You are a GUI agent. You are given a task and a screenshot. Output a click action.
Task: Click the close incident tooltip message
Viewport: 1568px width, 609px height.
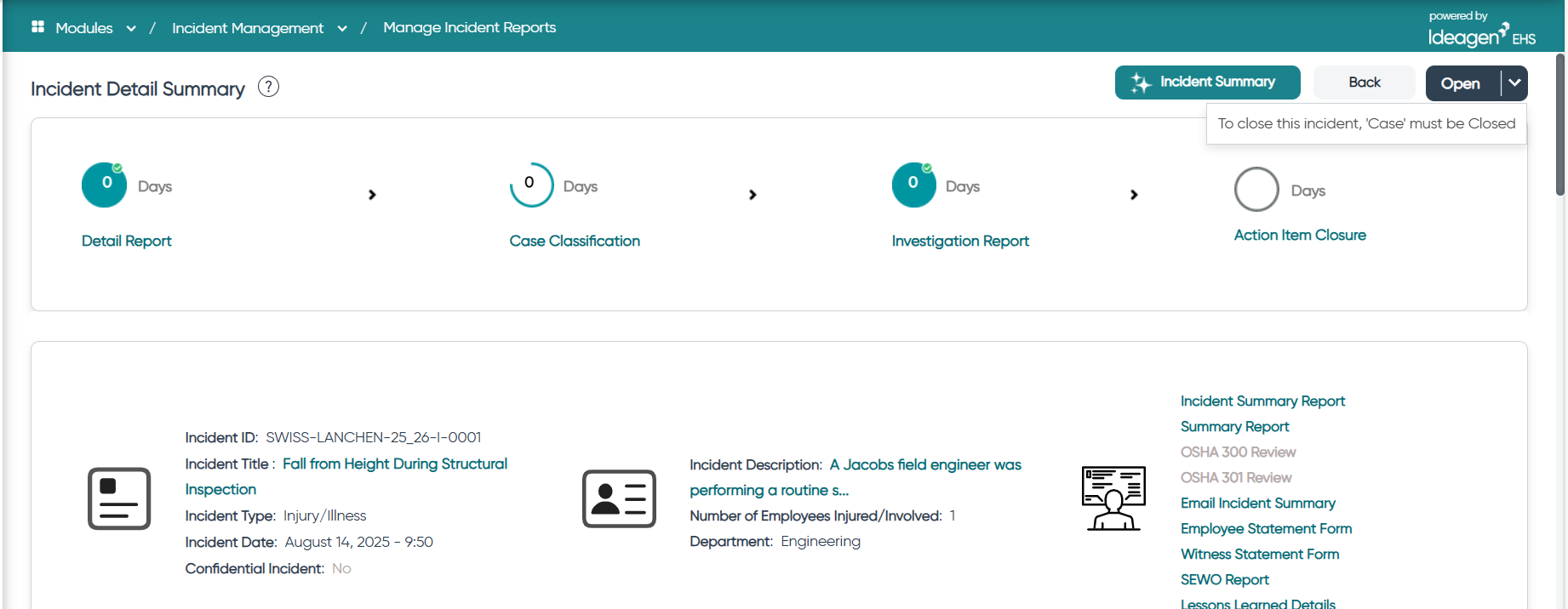(x=1366, y=123)
